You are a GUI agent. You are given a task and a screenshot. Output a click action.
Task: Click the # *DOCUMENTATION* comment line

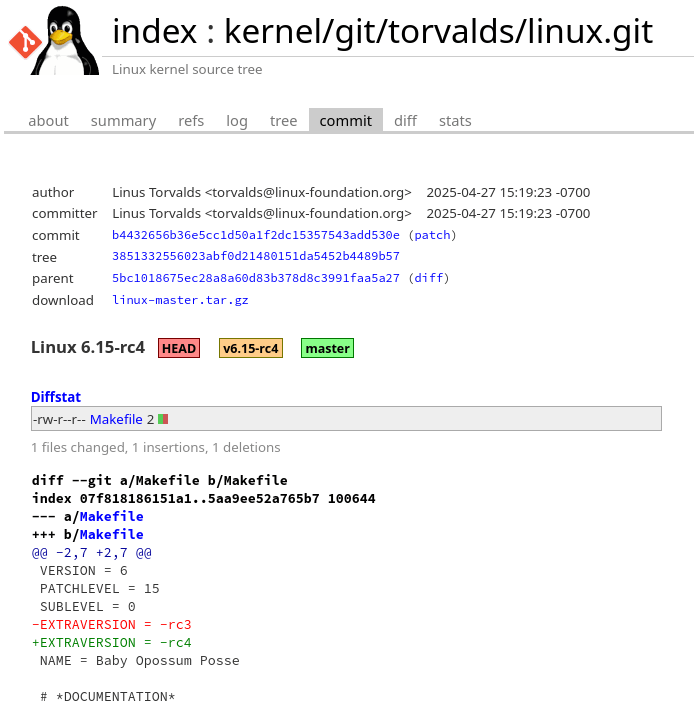107,697
